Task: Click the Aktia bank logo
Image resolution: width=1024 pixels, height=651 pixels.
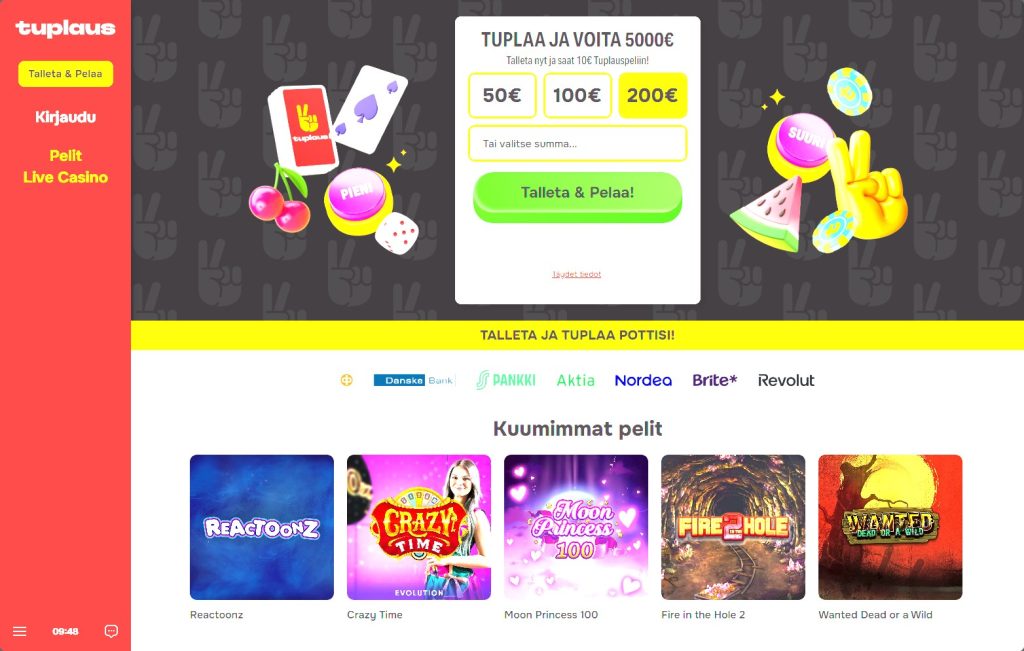Action: pos(575,380)
